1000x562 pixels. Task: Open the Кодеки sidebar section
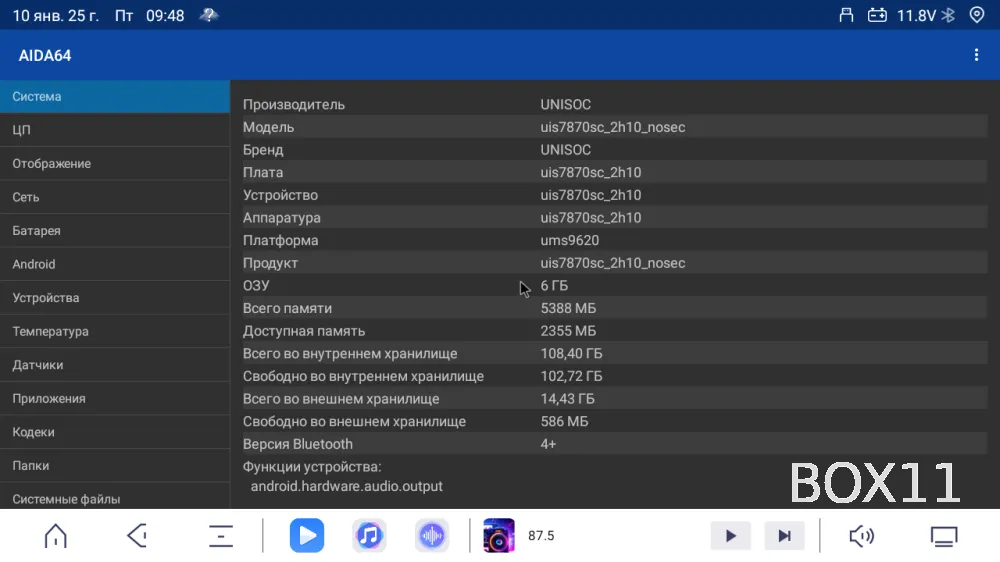[115, 433]
